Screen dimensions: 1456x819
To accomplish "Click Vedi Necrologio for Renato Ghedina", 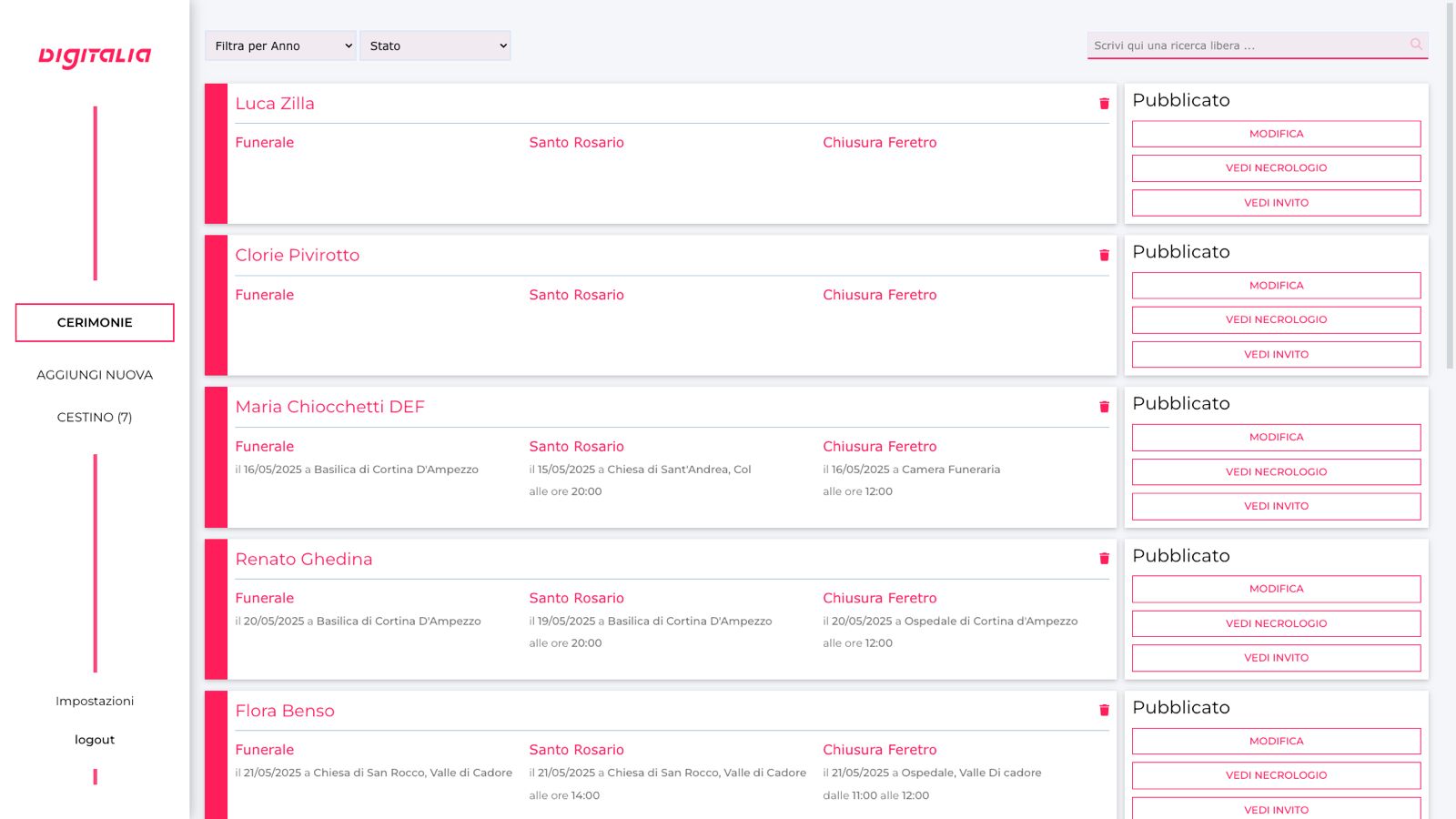I will [1276, 623].
